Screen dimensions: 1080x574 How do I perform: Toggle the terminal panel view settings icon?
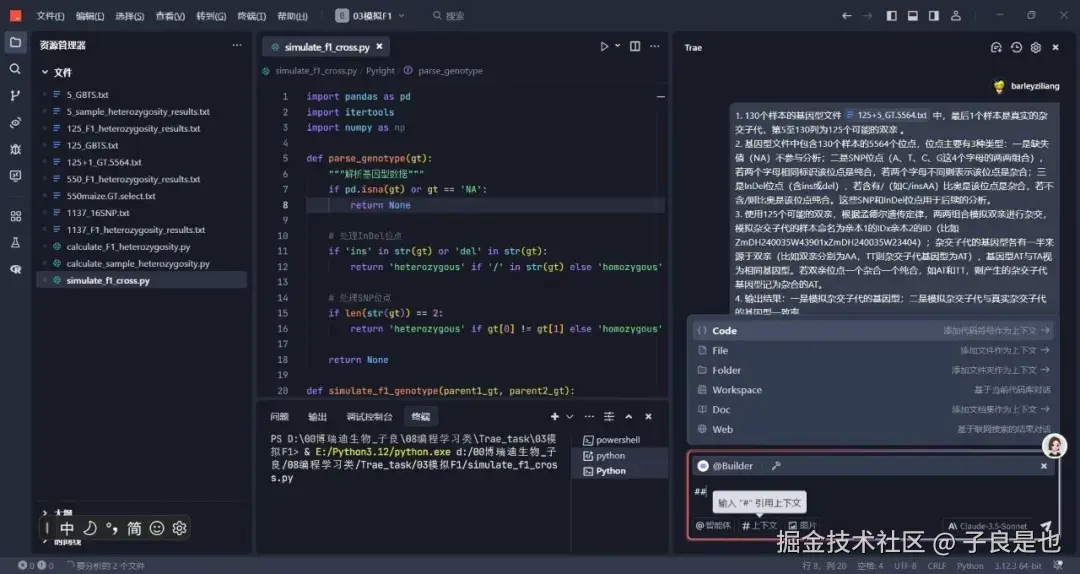(x=609, y=416)
